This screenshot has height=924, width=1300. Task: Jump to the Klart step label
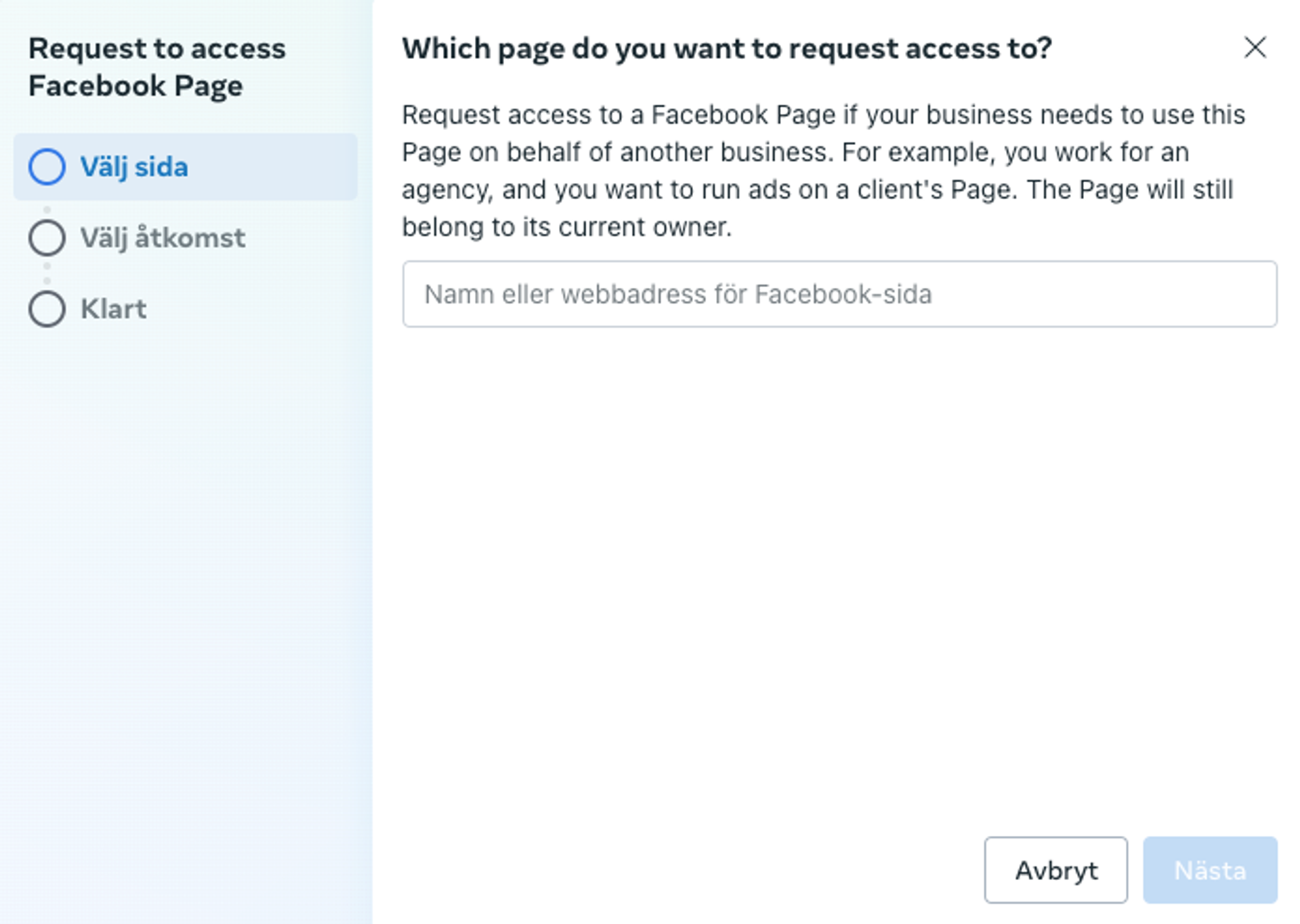click(x=113, y=309)
